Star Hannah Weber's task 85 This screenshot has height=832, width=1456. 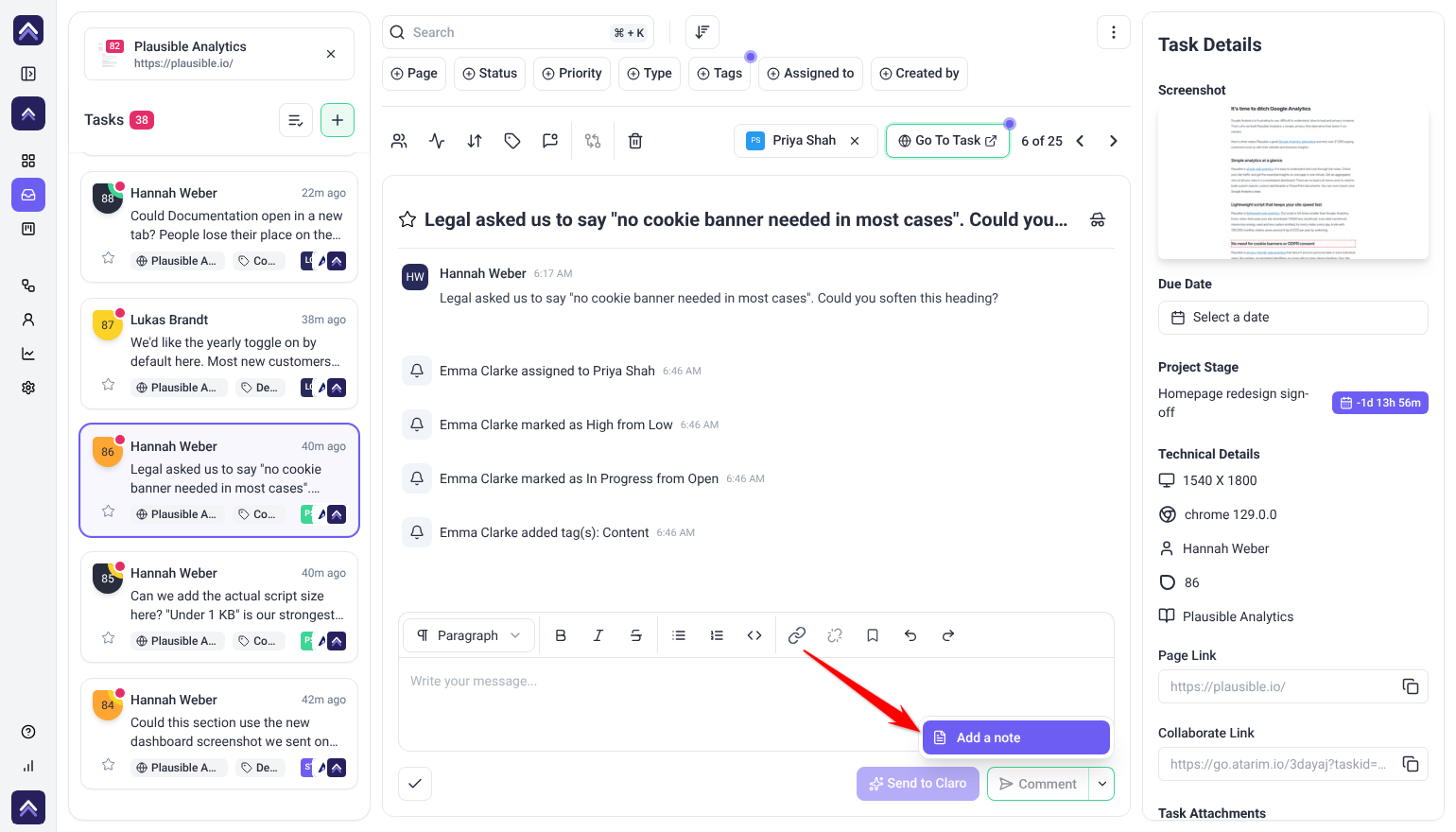pyautogui.click(x=109, y=638)
